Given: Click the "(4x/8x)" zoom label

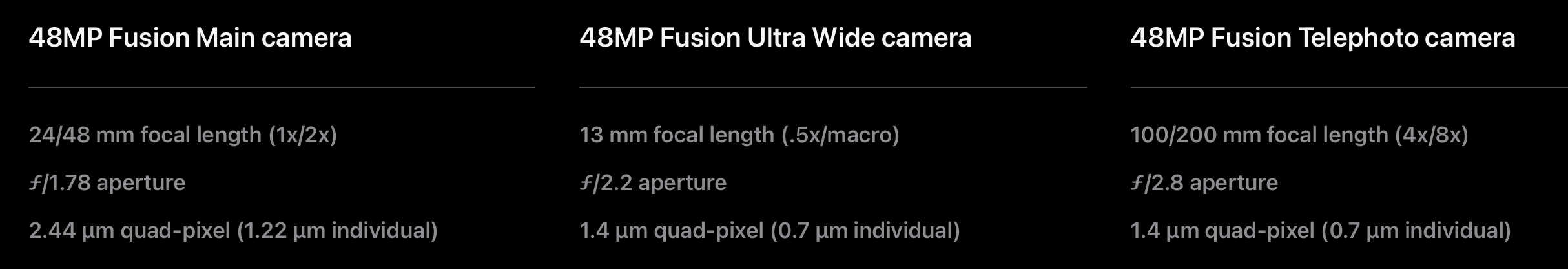Looking at the screenshot, I should (x=1432, y=135).
